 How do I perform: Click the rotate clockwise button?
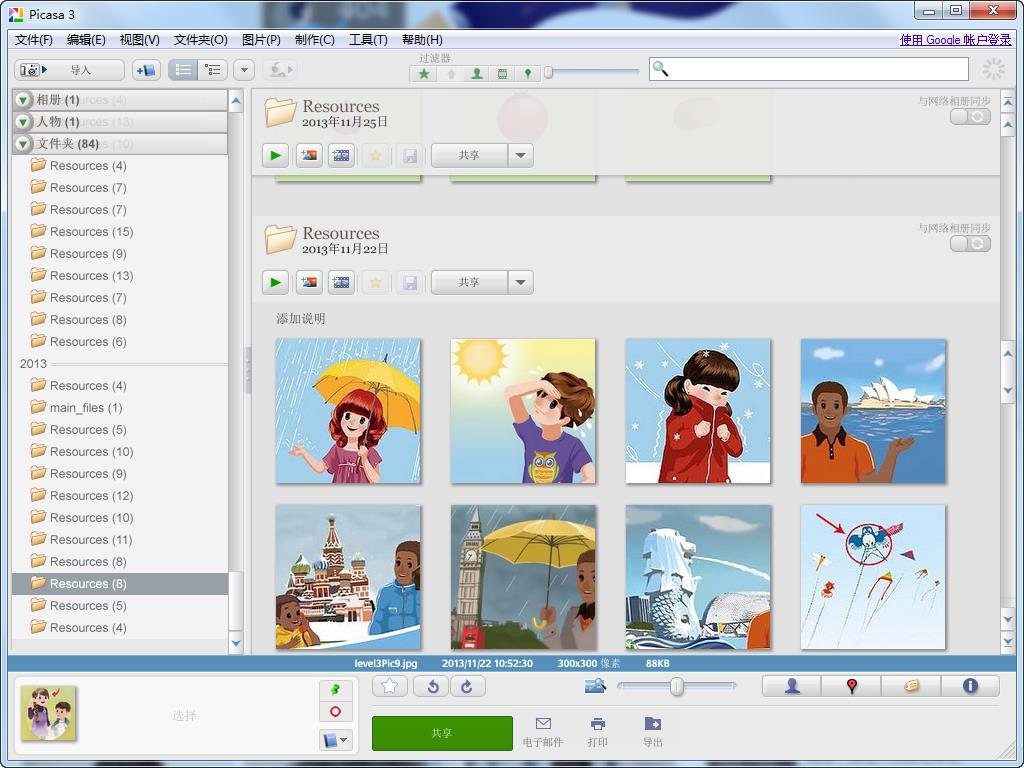[x=466, y=686]
